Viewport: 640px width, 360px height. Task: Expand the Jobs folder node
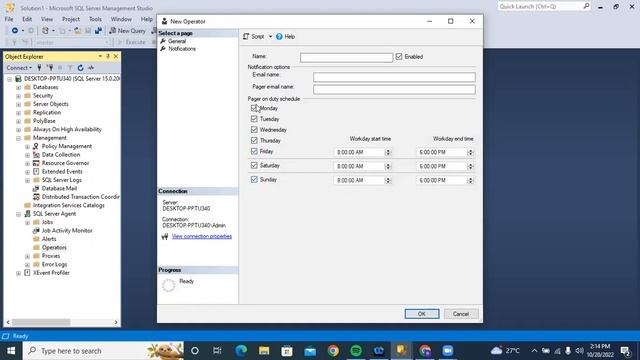coord(27,222)
